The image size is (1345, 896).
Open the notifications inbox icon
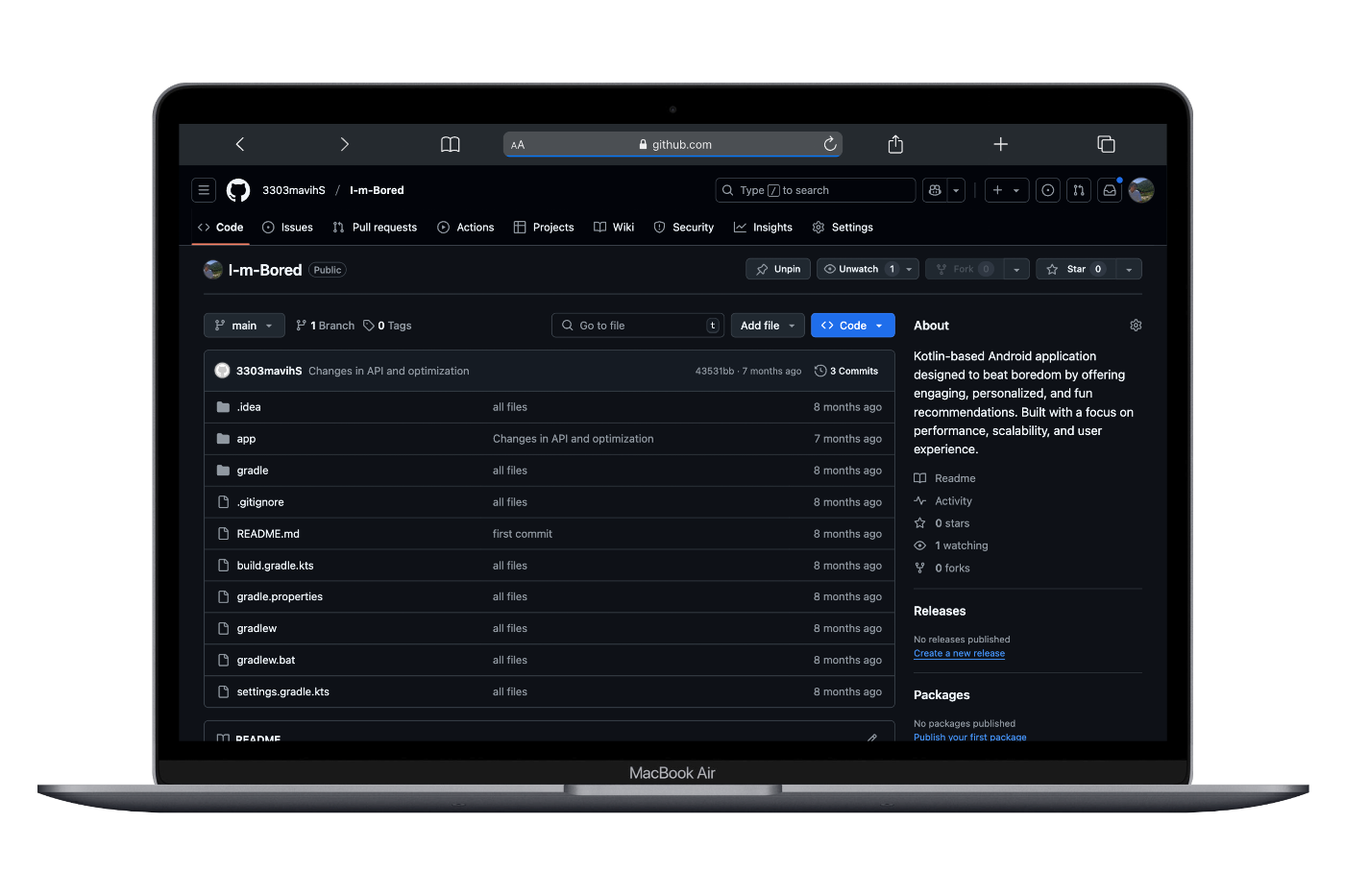click(1110, 190)
